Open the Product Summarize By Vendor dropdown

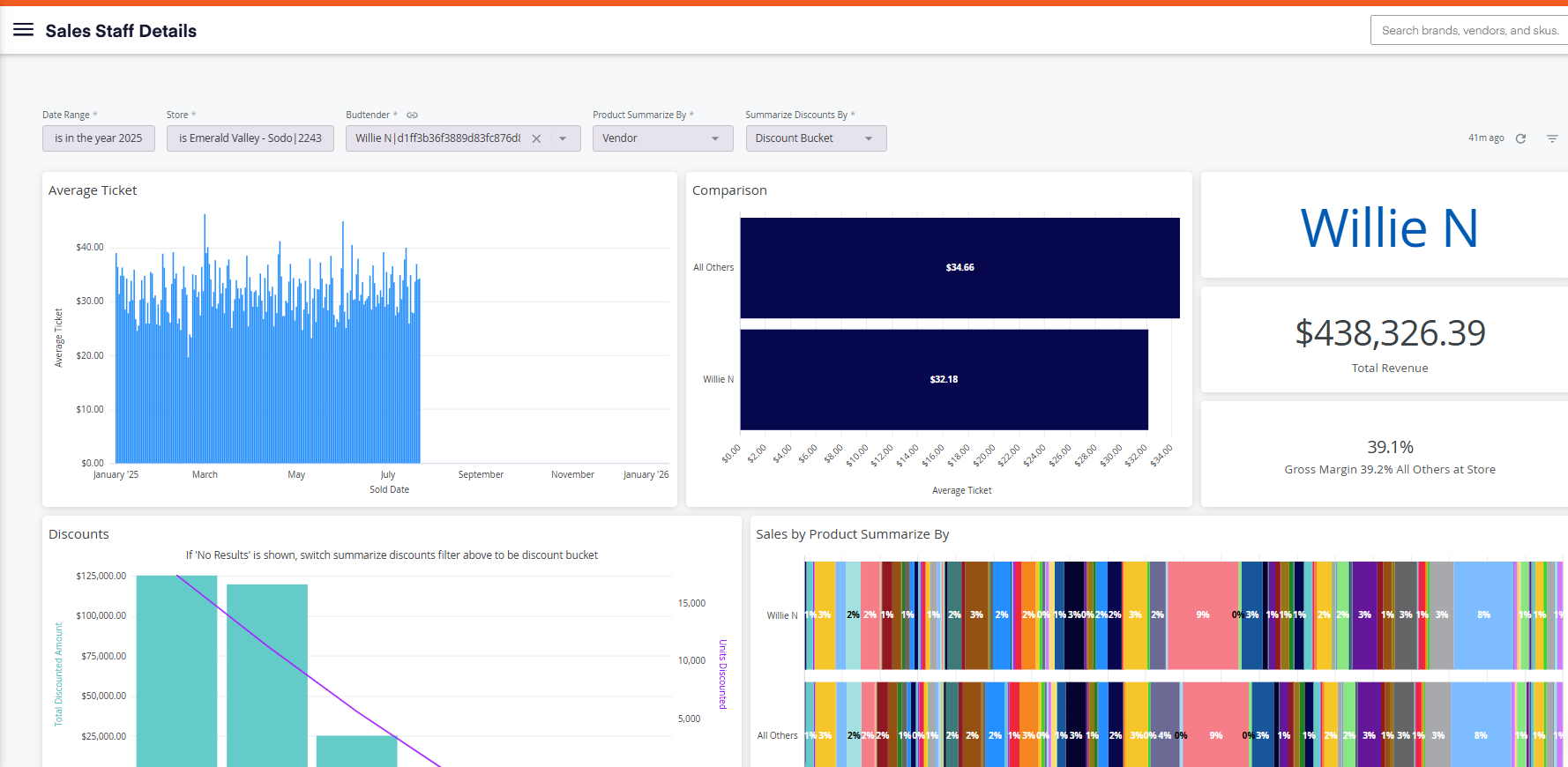[663, 138]
